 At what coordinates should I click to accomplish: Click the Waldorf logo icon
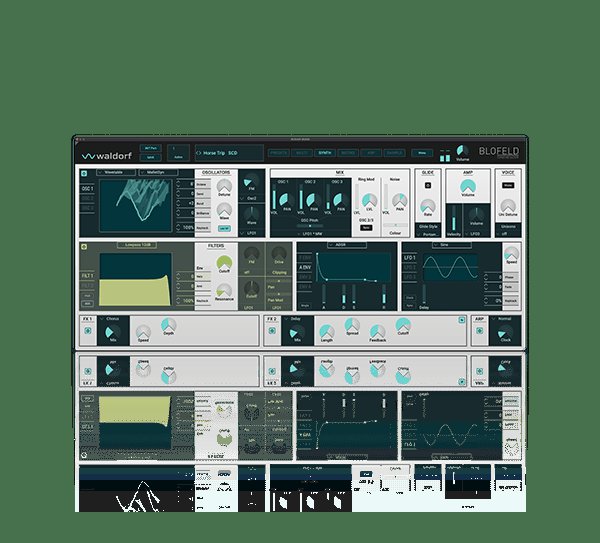coord(88,155)
